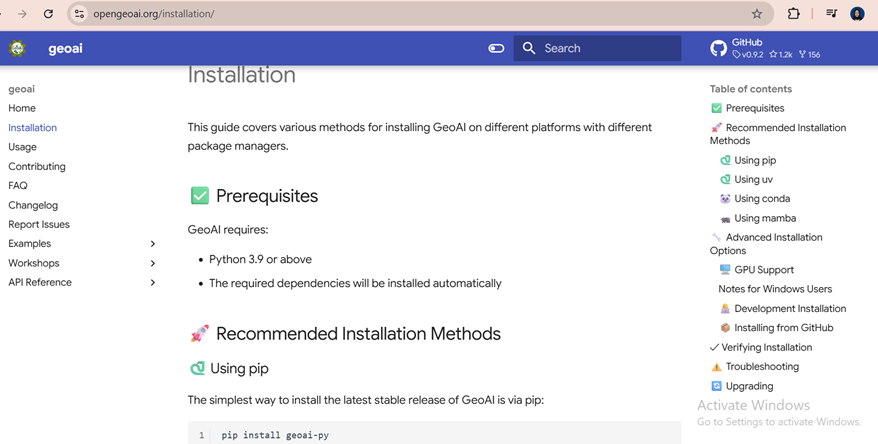Click the rocket icon in contents Recommended Installation
The image size is (878, 444).
tap(716, 128)
